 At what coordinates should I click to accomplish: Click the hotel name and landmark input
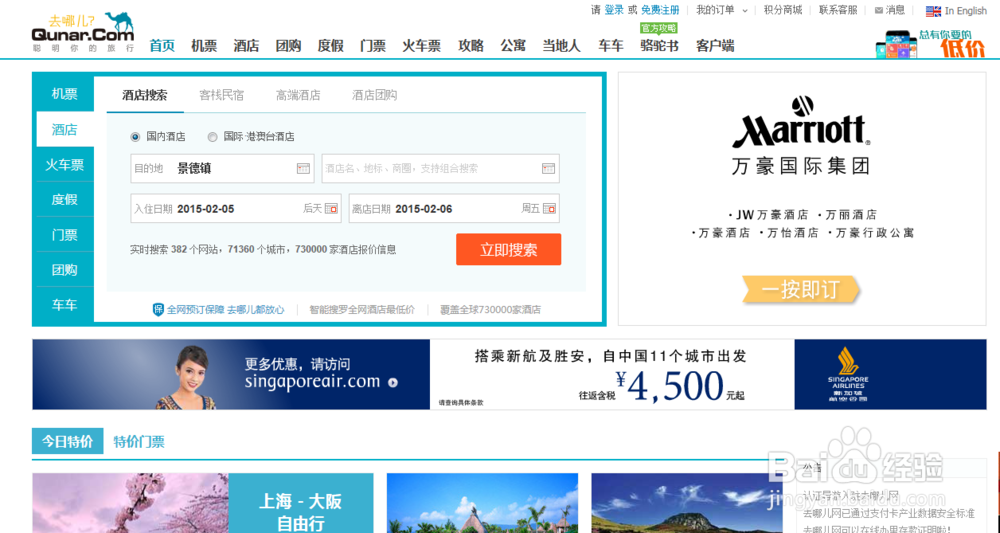point(441,168)
